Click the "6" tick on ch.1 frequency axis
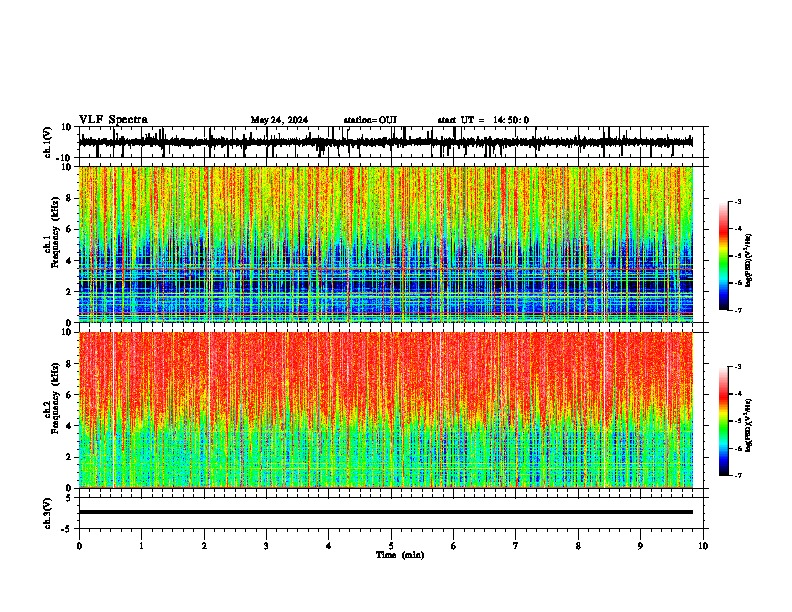This screenshot has width=792, height=612. (x=70, y=230)
